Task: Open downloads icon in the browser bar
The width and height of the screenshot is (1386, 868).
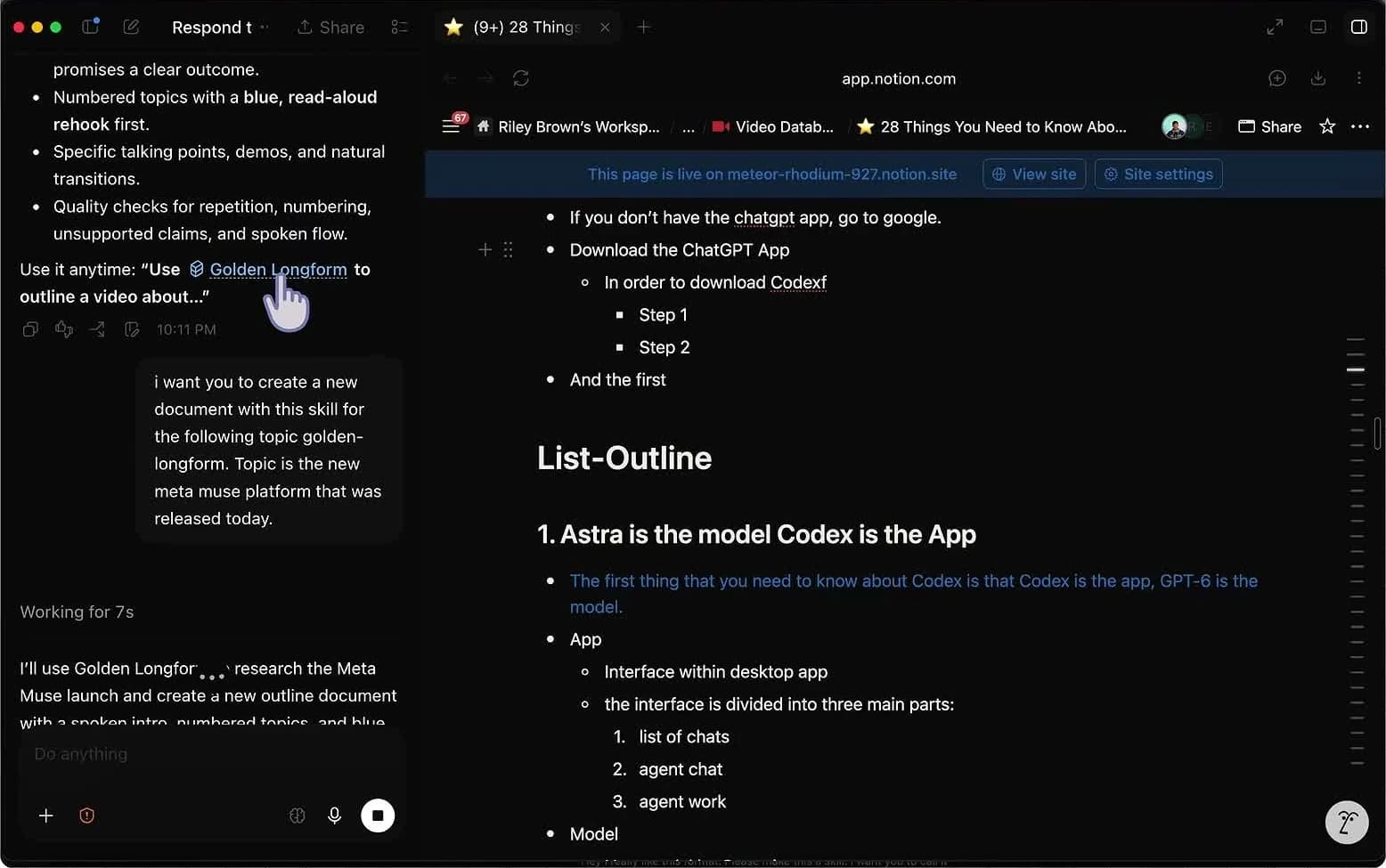Action: click(1318, 78)
